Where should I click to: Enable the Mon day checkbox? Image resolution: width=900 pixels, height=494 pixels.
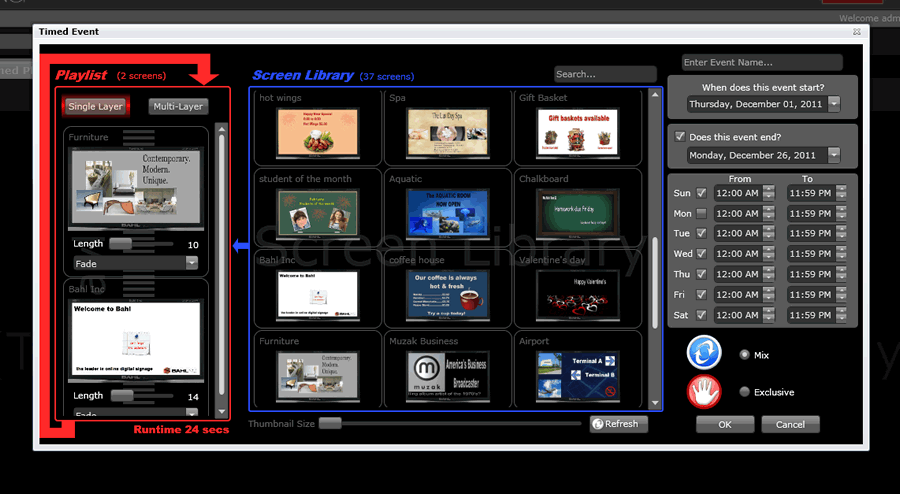click(701, 213)
